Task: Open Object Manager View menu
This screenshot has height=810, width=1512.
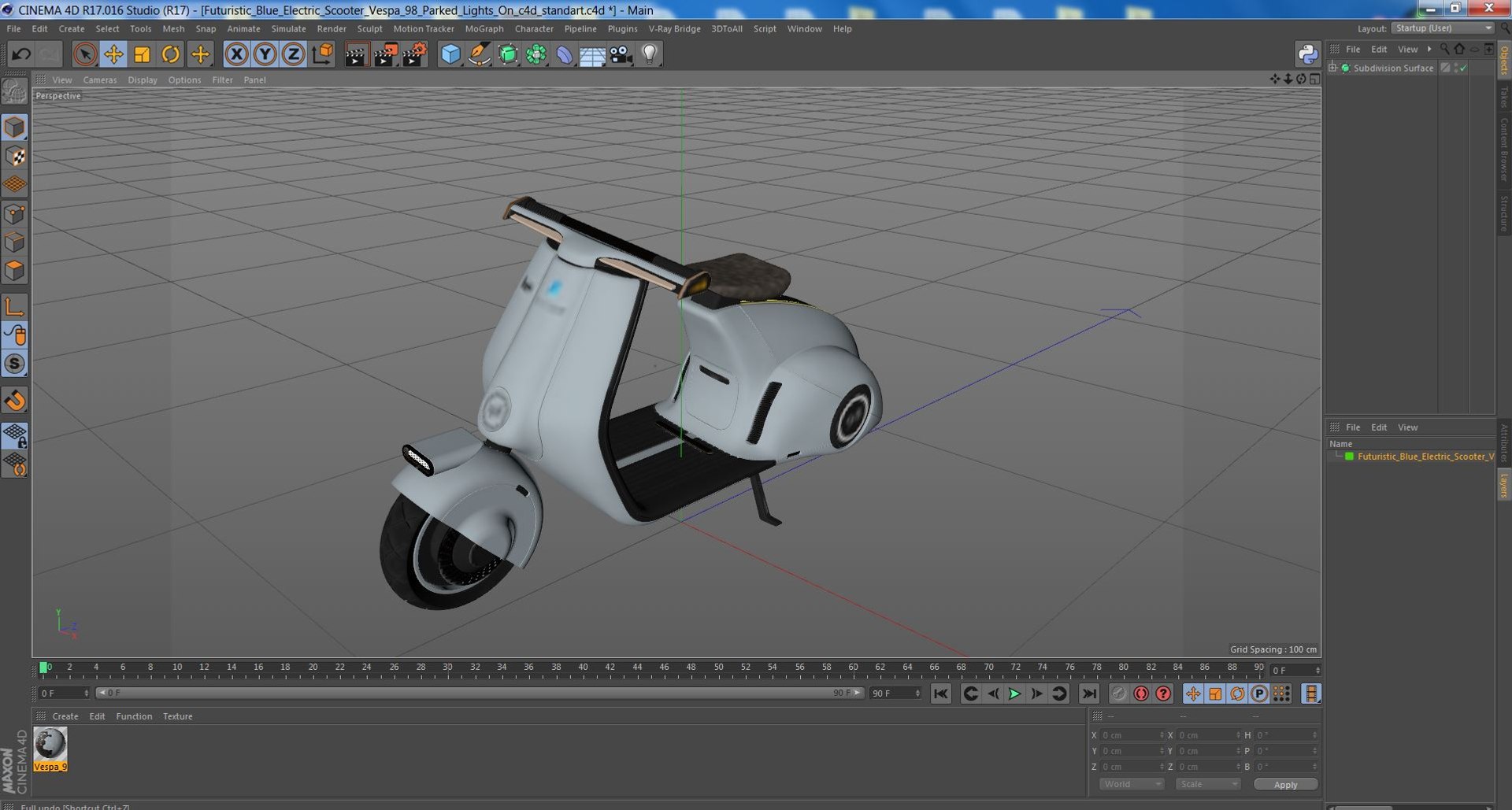Action: [x=1407, y=50]
